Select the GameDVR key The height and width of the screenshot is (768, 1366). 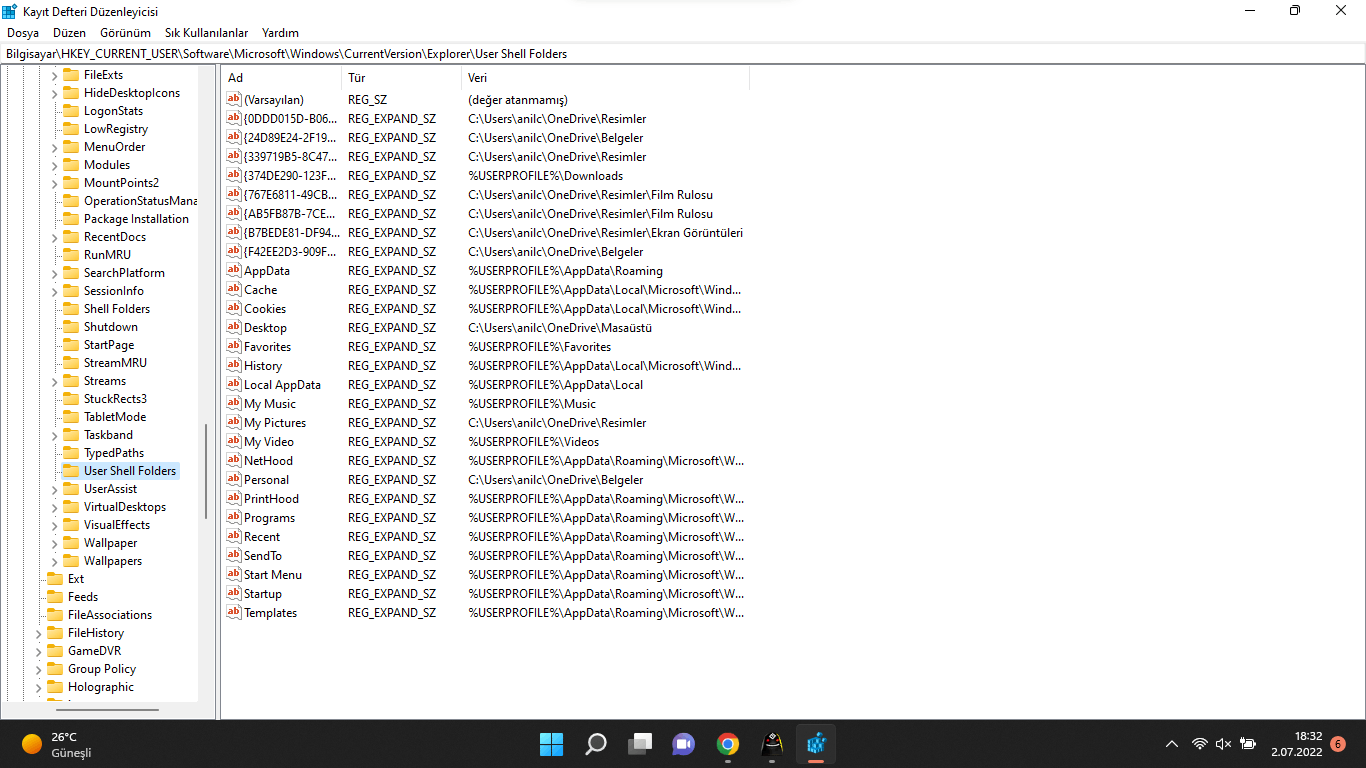point(94,651)
